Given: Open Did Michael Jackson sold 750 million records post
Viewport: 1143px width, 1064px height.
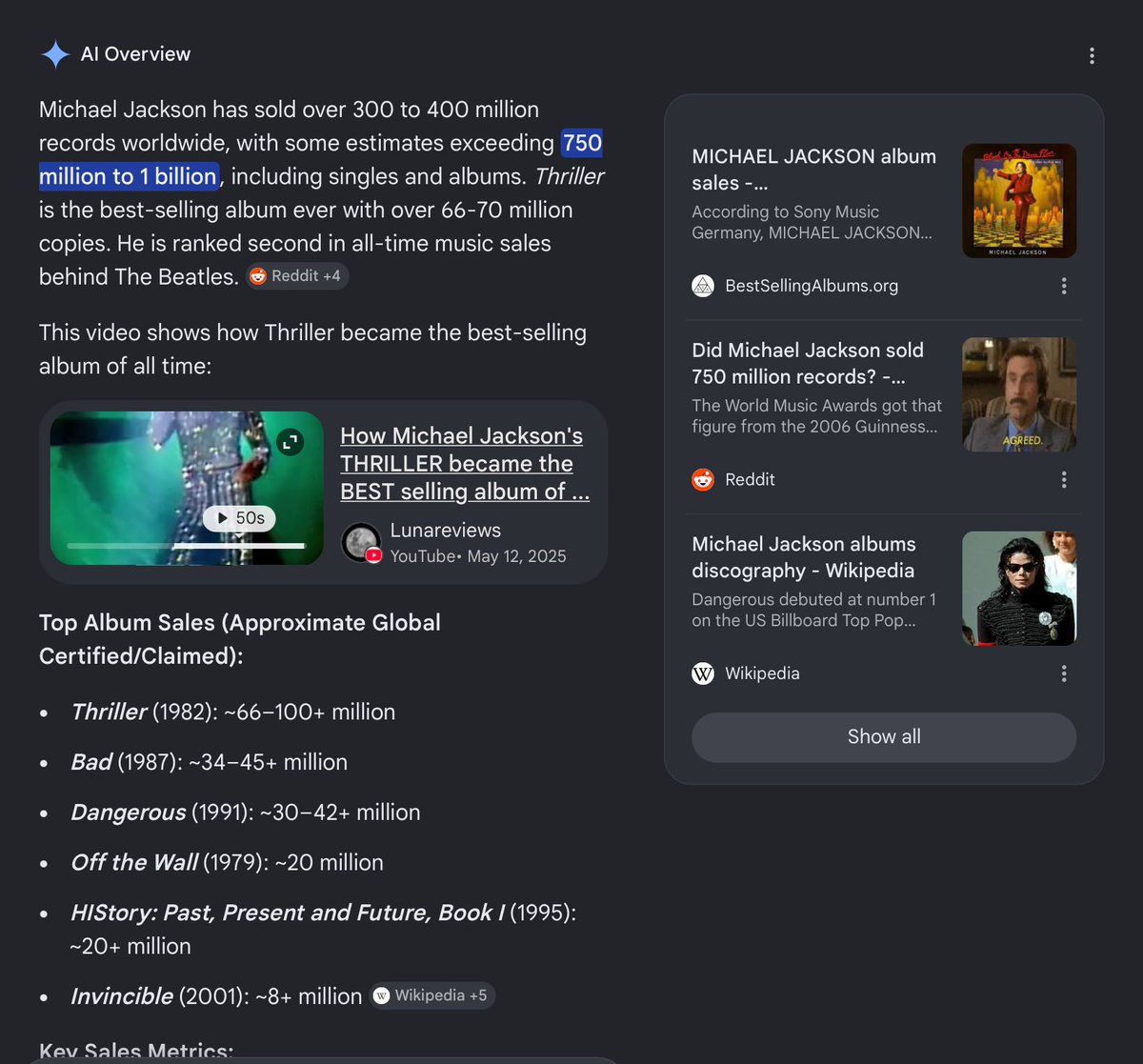Looking at the screenshot, I should [x=808, y=363].
